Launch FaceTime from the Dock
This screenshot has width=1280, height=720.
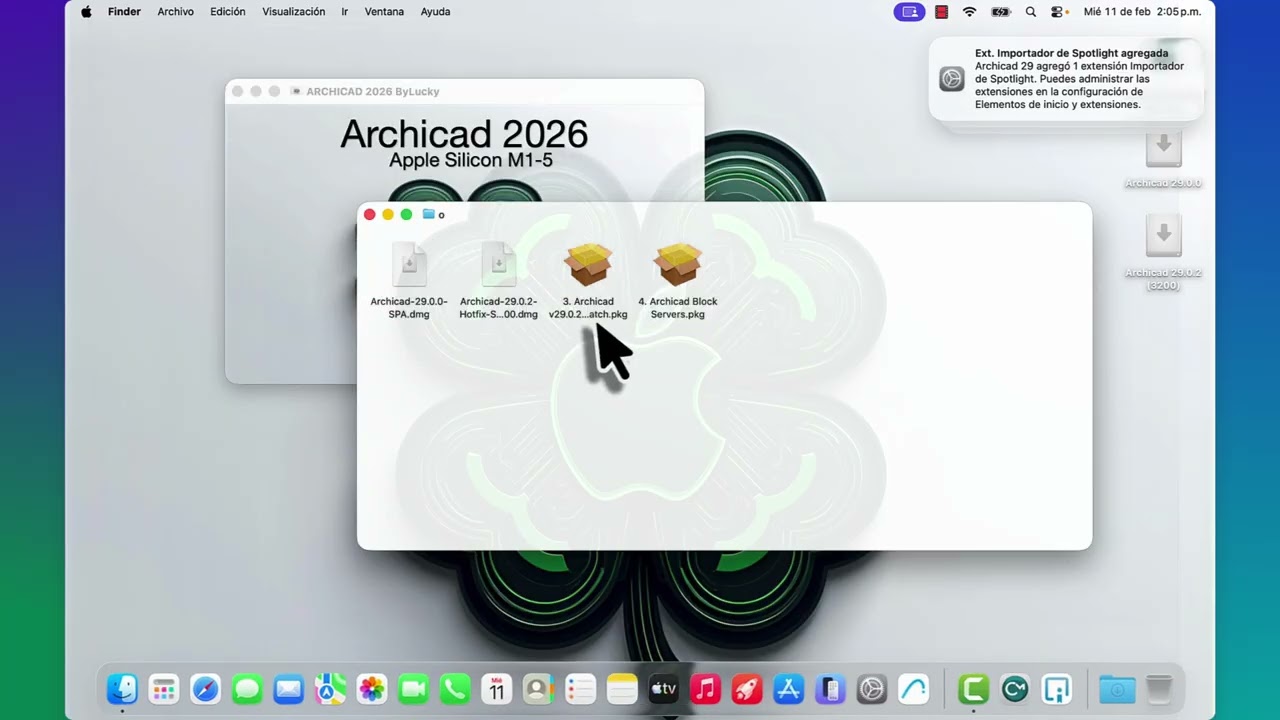coord(413,689)
